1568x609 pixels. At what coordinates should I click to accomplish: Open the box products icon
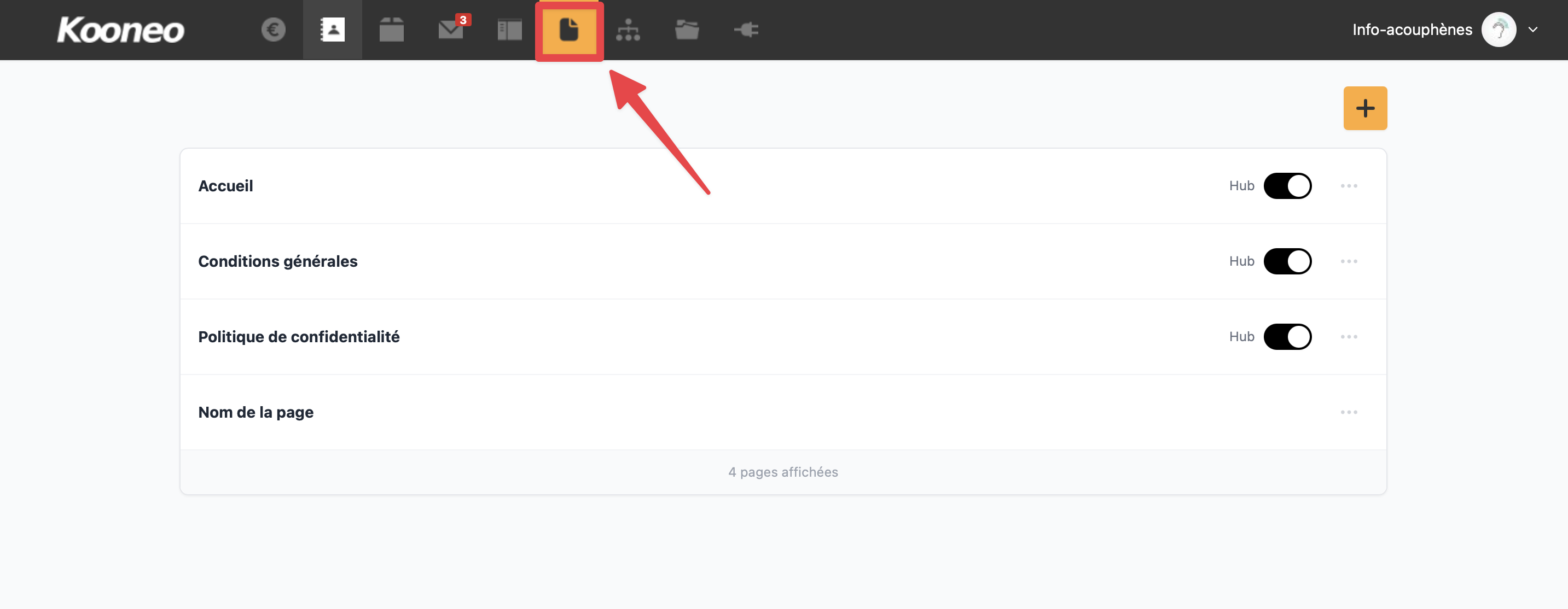391,29
